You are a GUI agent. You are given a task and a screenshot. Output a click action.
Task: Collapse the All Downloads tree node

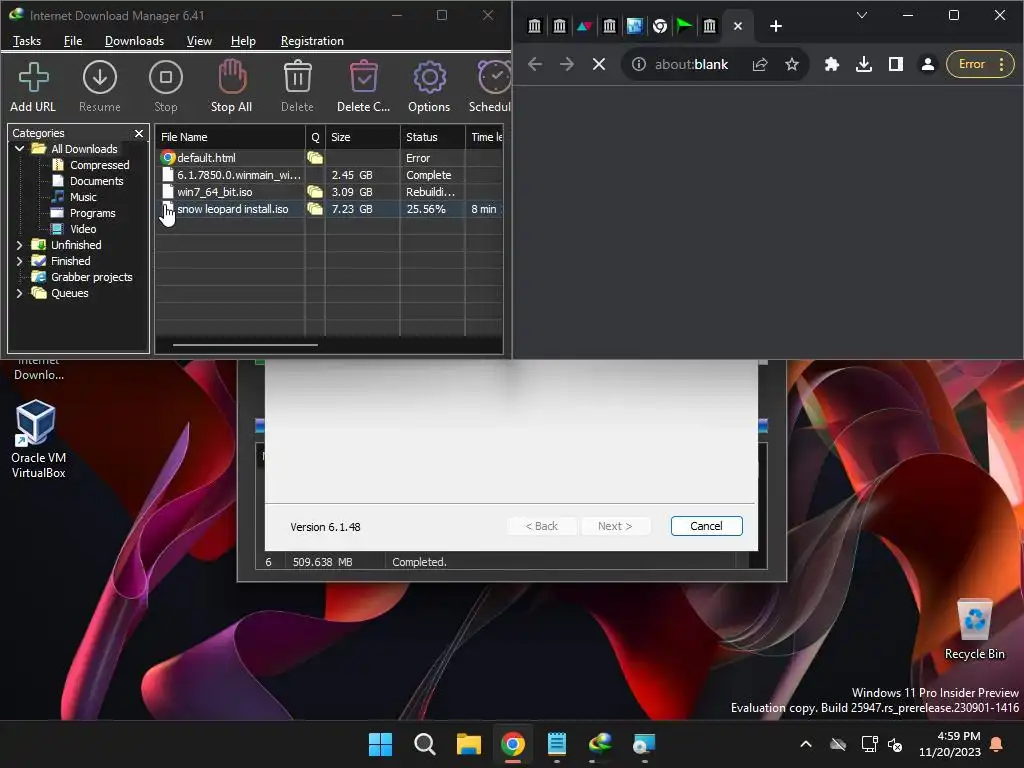pos(19,149)
